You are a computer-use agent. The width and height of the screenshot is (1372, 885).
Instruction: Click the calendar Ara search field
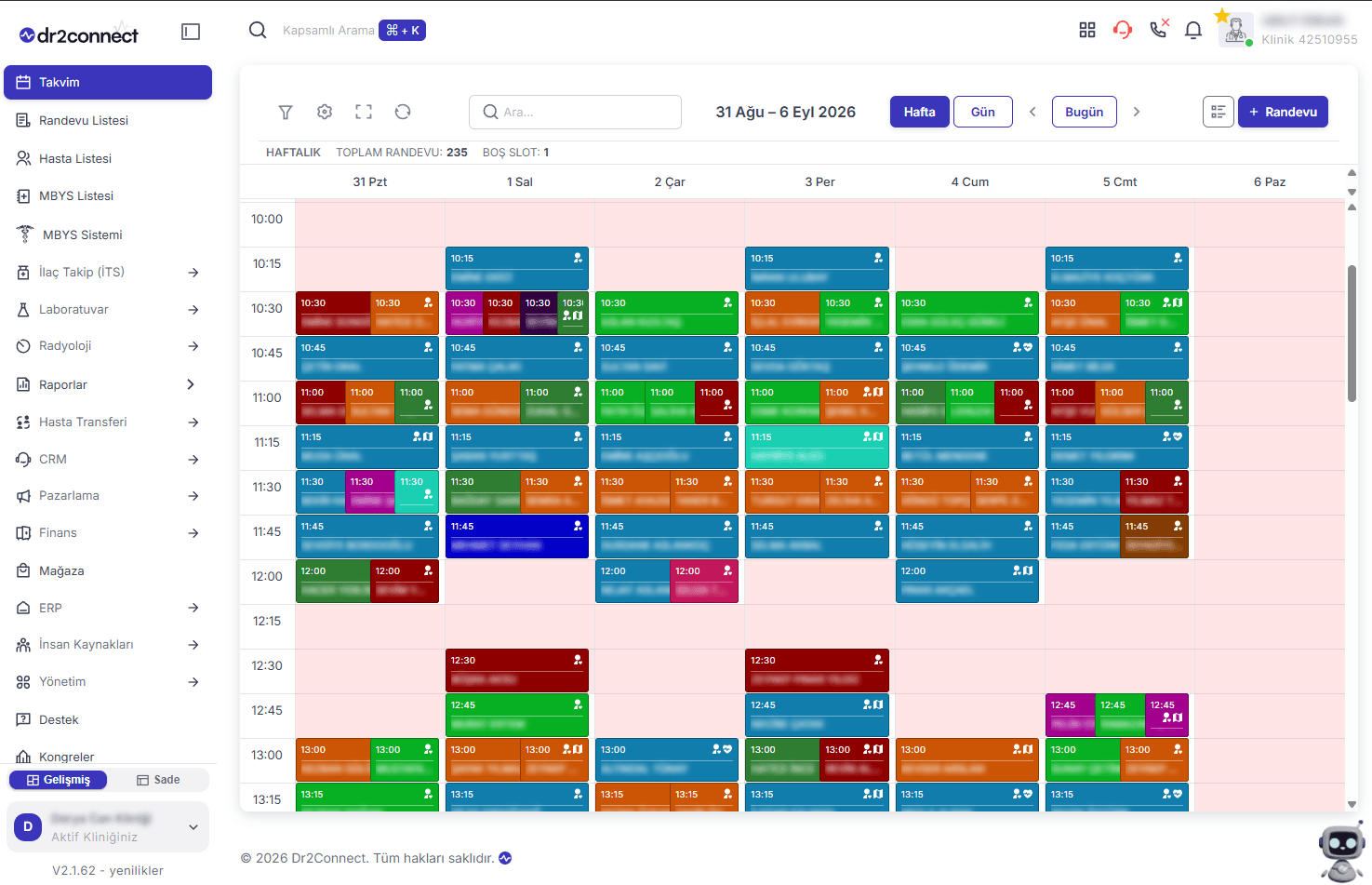(x=575, y=112)
